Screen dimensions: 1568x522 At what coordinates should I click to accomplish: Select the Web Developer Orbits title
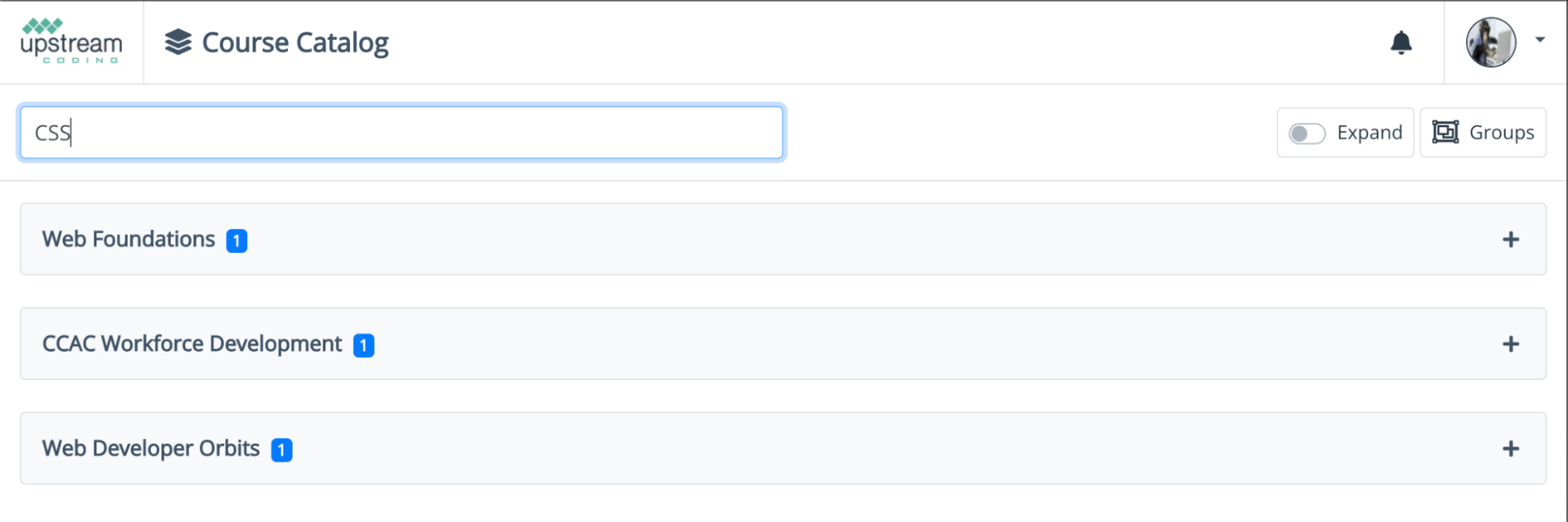(151, 448)
